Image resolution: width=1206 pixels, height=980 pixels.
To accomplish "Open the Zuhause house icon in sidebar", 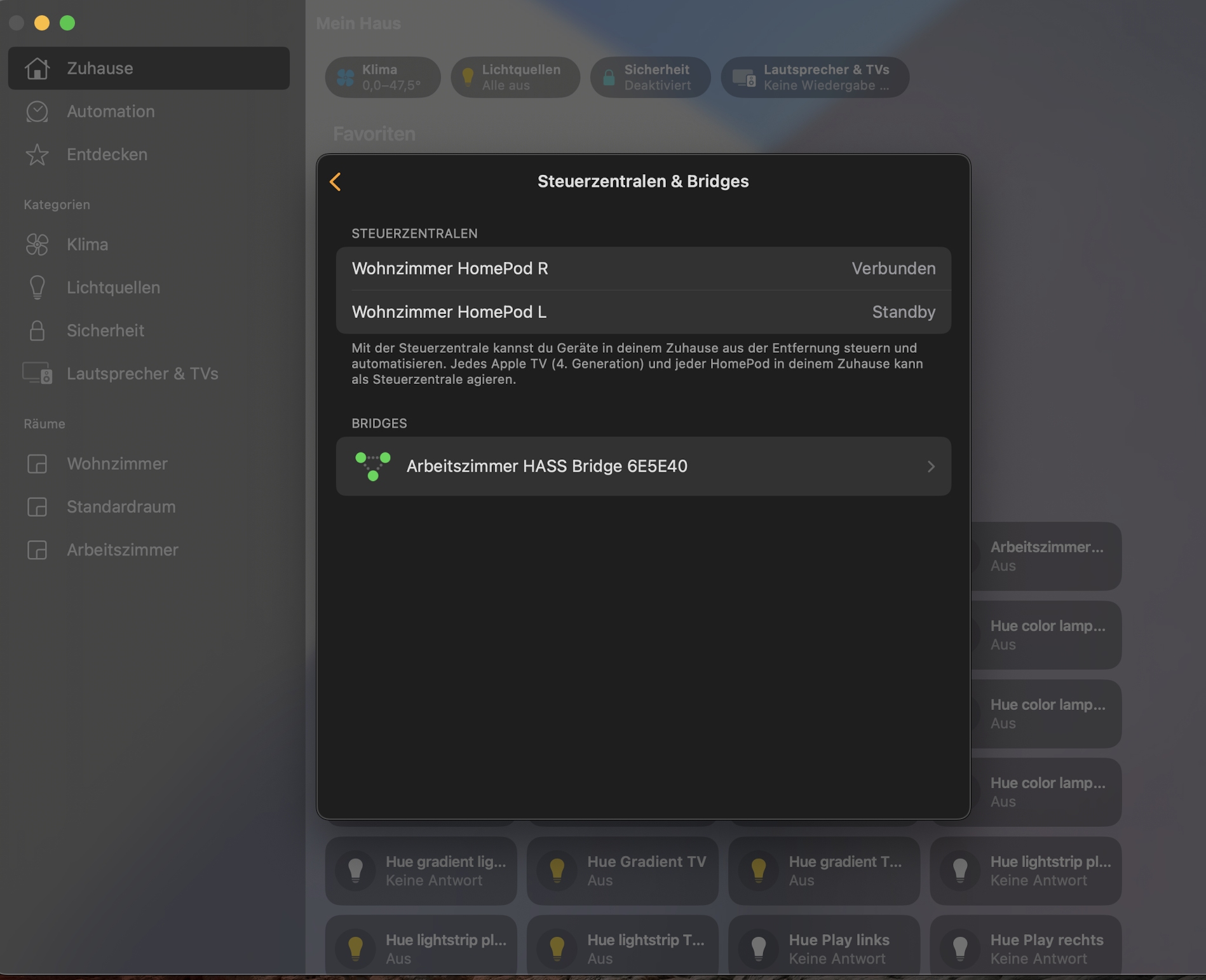I will coord(37,68).
